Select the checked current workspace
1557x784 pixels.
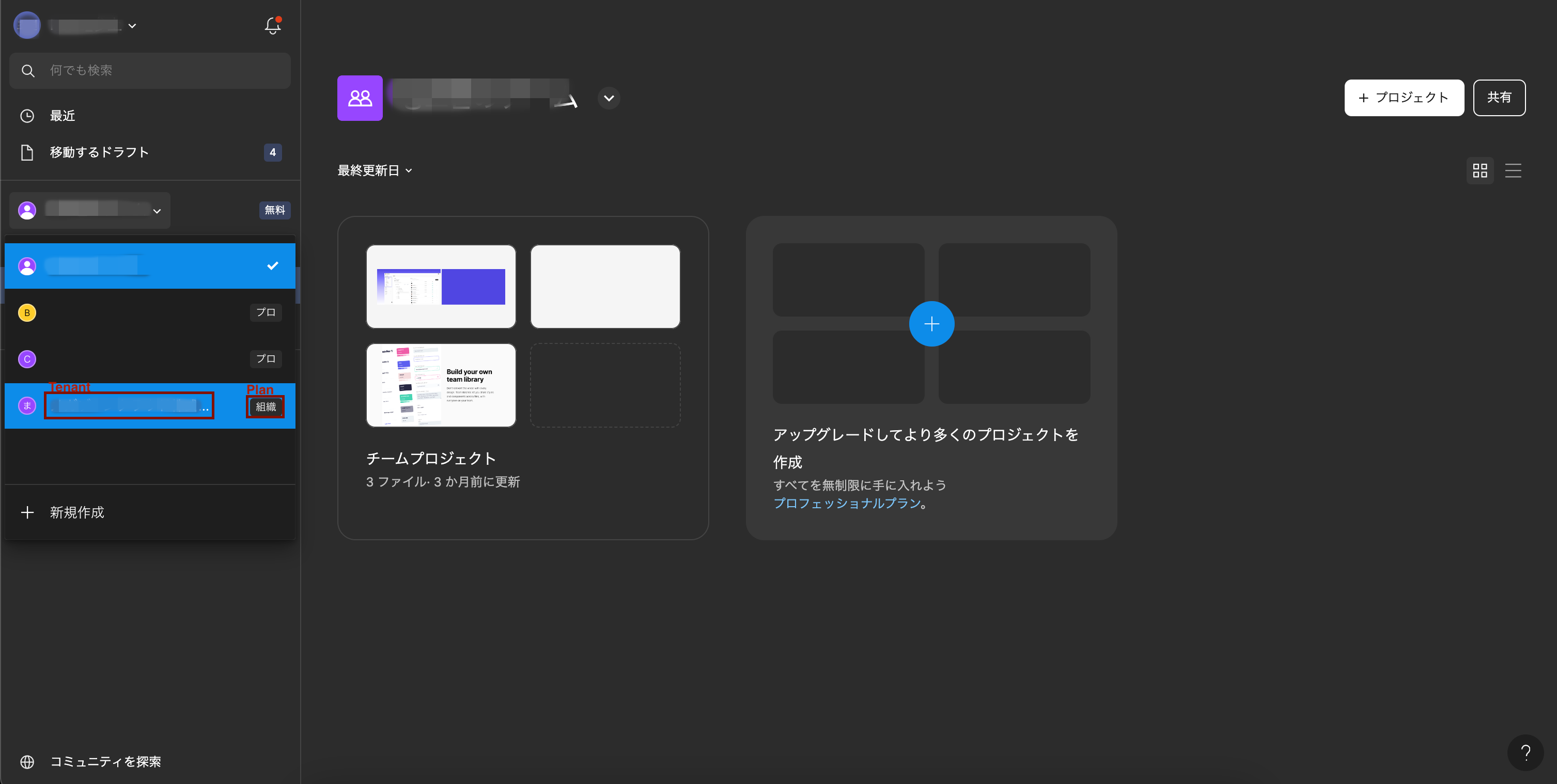click(150, 266)
